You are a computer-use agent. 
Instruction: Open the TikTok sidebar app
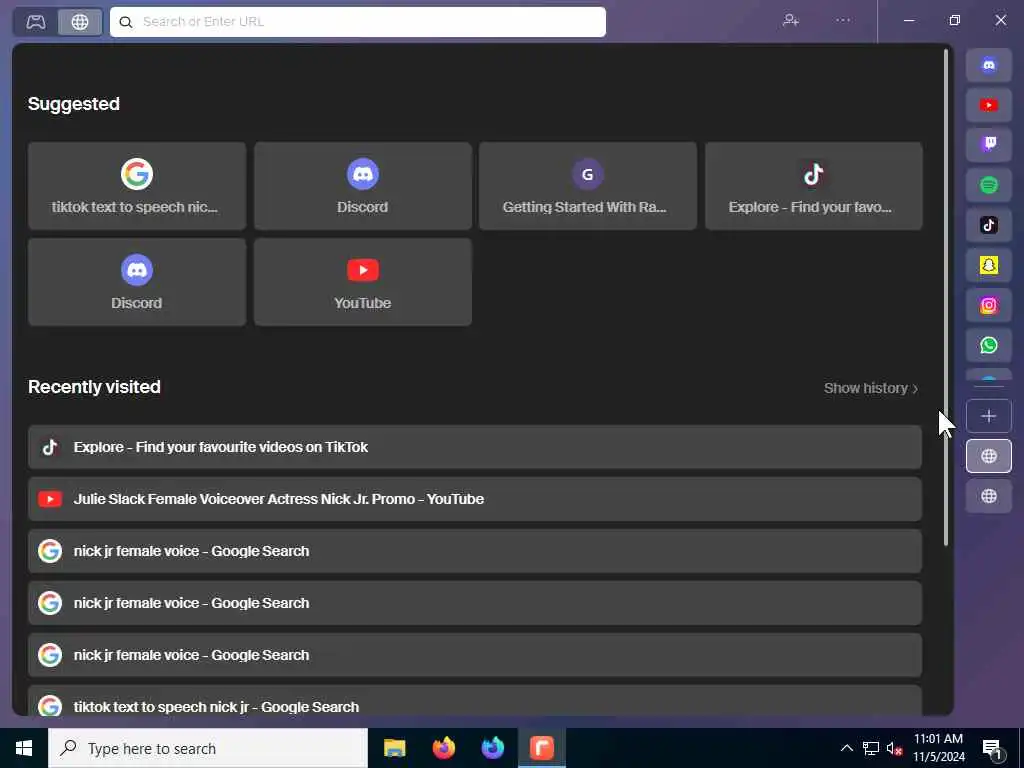tap(988, 225)
